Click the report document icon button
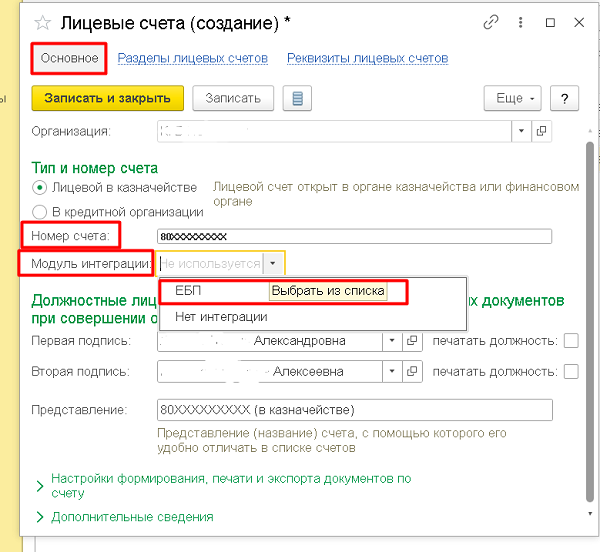Screen dimensions: 600x552 (297, 98)
